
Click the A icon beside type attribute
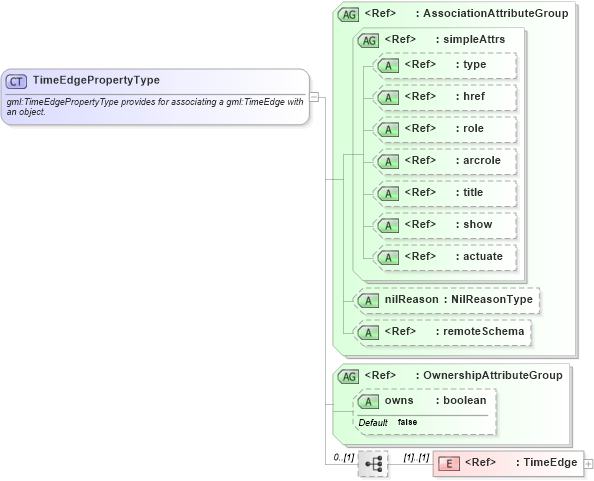pos(388,66)
